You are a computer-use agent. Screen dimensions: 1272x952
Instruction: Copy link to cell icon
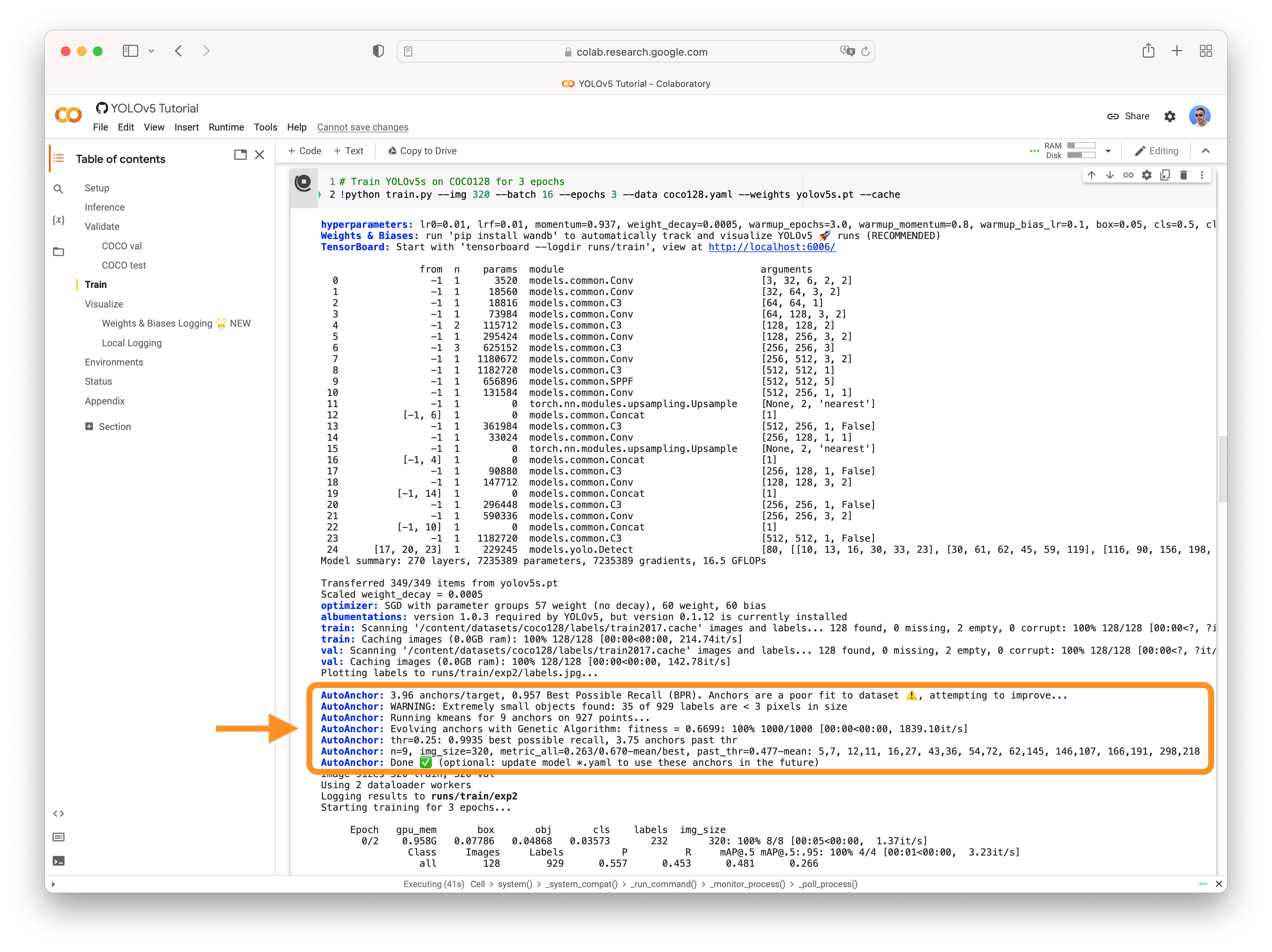(x=1128, y=175)
